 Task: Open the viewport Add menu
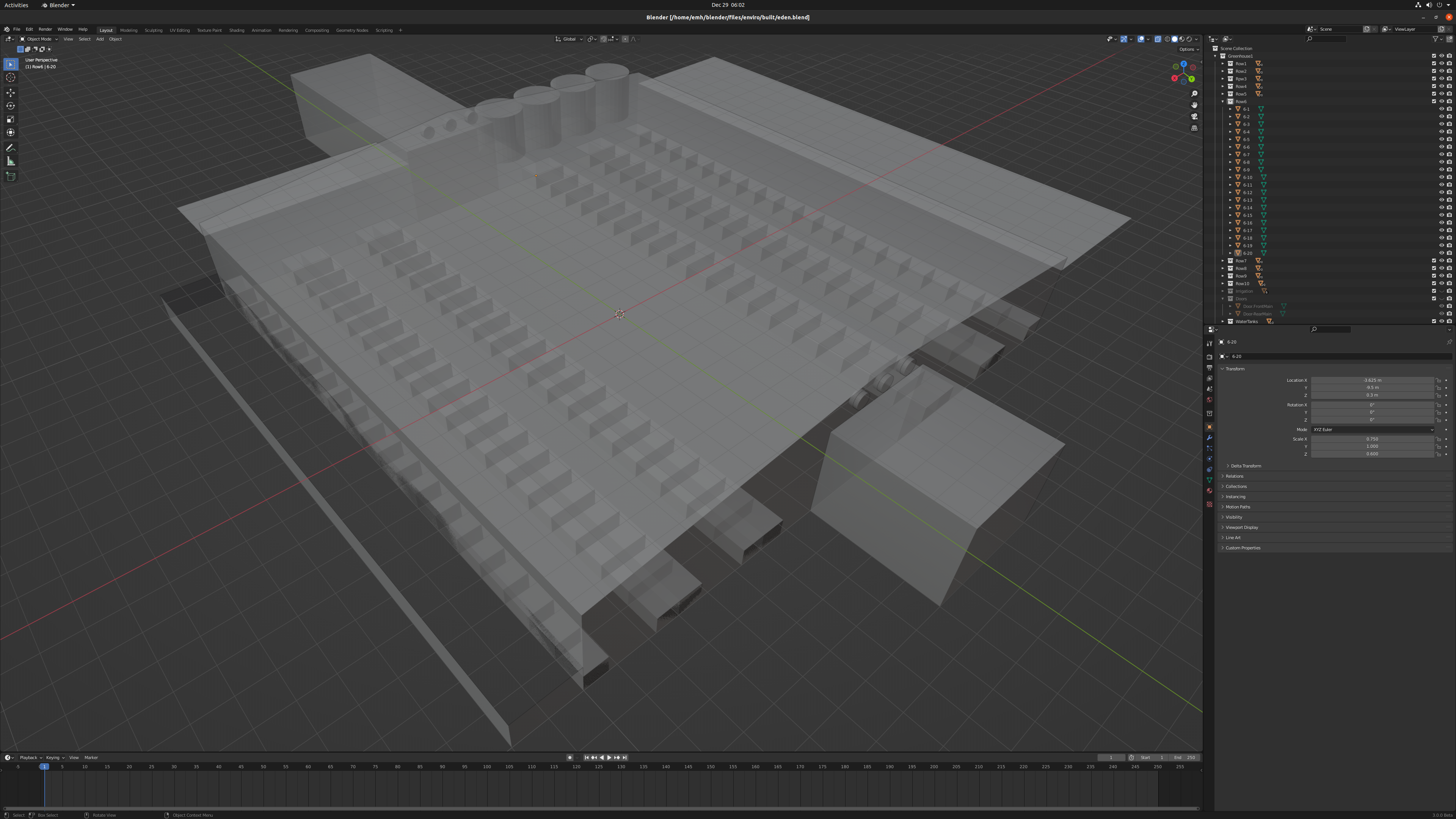(x=99, y=39)
